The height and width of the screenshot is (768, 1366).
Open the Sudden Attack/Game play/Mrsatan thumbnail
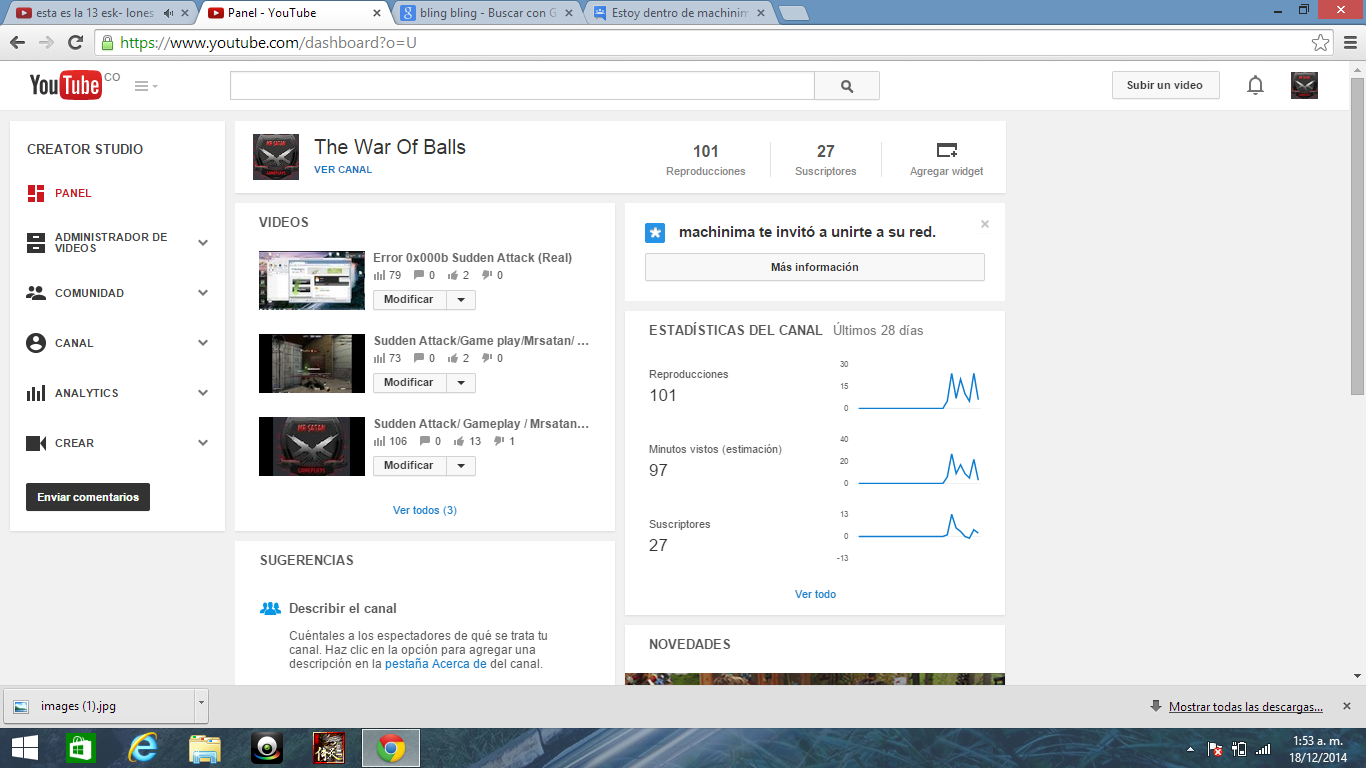(312, 363)
